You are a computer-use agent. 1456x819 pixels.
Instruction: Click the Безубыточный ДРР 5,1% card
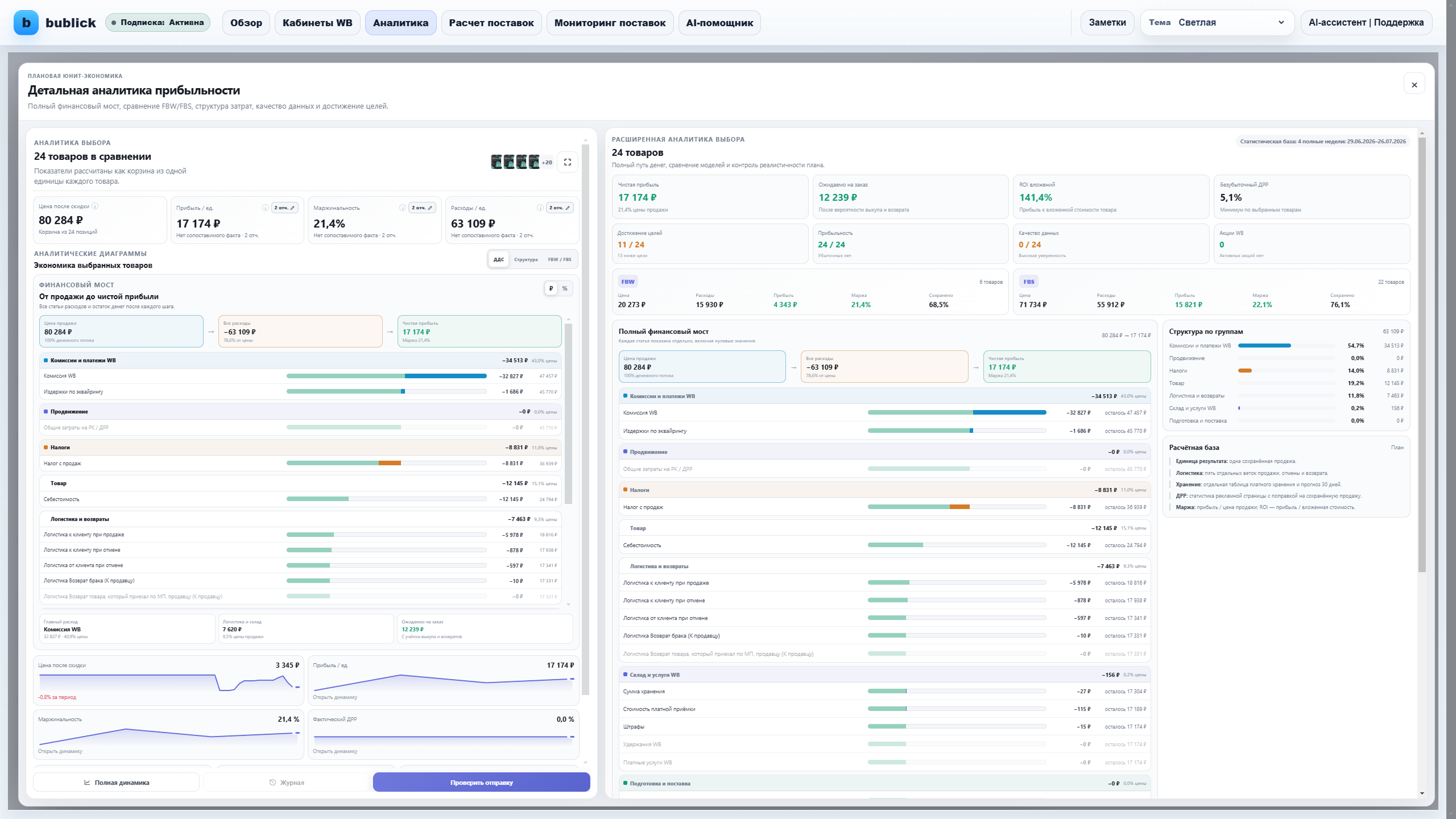[1312, 197]
